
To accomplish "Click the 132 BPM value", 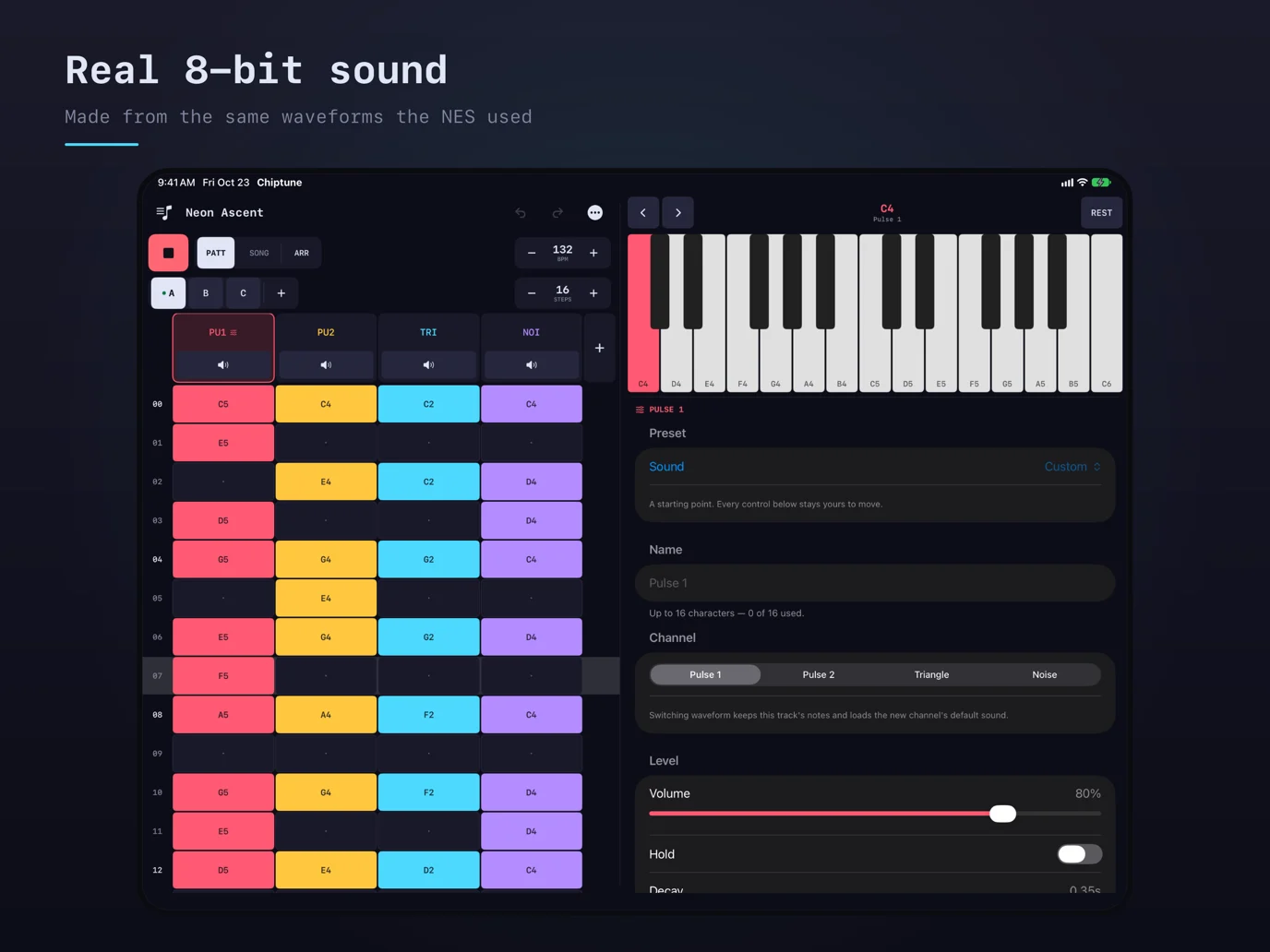I will click(x=562, y=250).
